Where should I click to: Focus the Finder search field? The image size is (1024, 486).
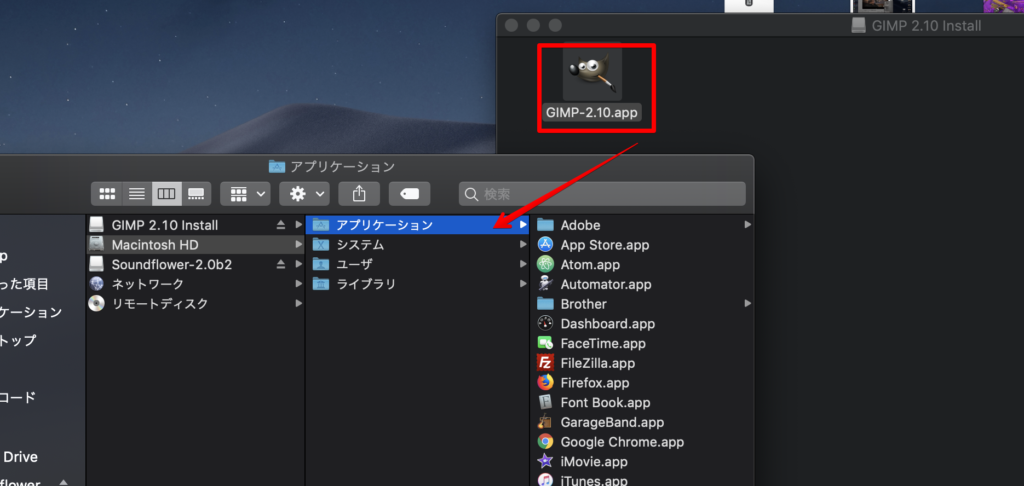602,194
